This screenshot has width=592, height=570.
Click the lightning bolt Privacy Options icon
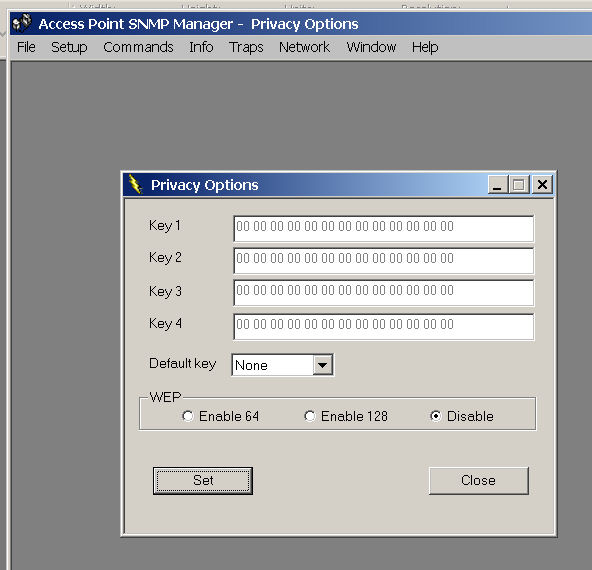pos(136,184)
